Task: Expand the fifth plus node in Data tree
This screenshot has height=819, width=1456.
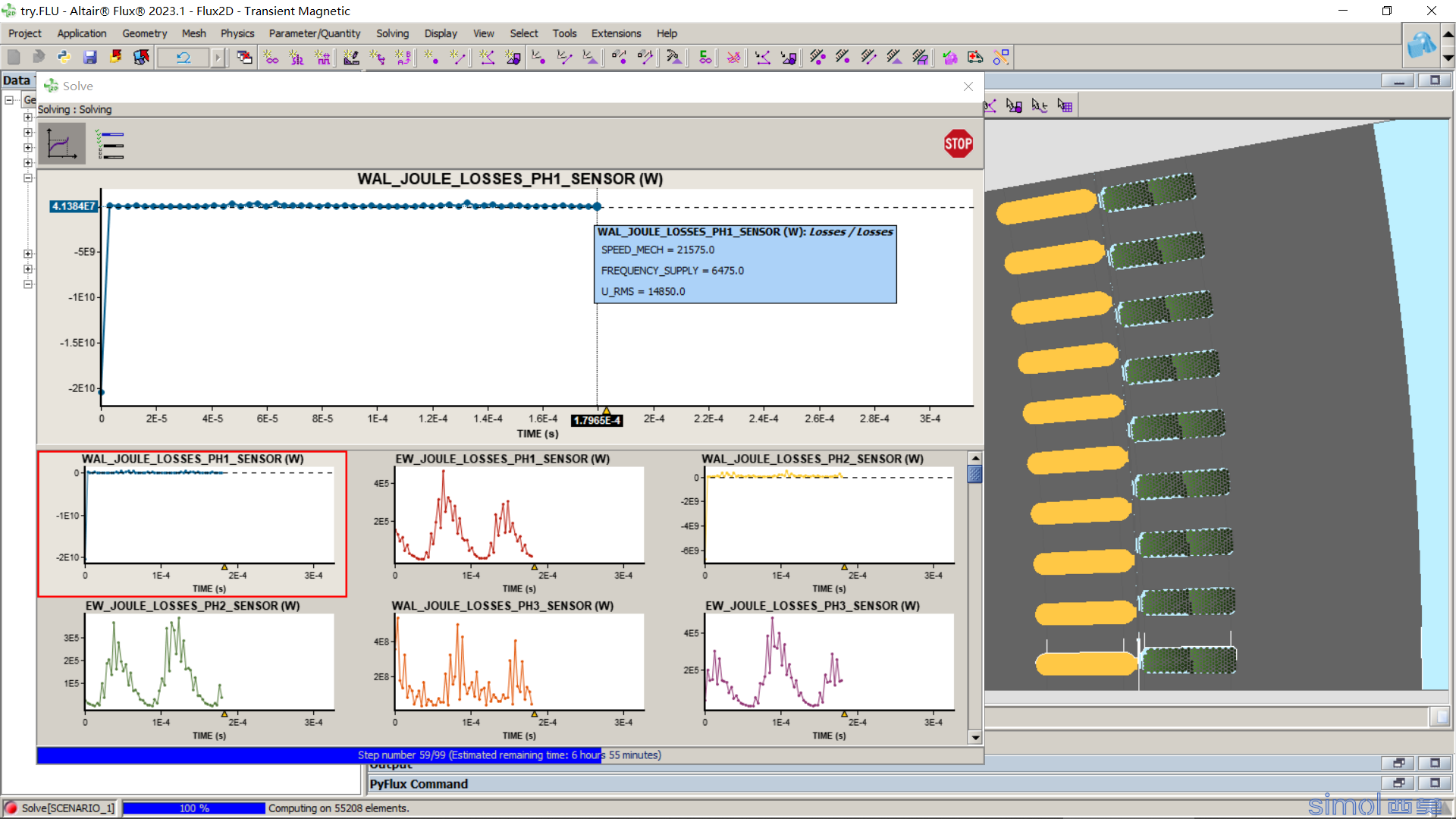Action: [28, 253]
